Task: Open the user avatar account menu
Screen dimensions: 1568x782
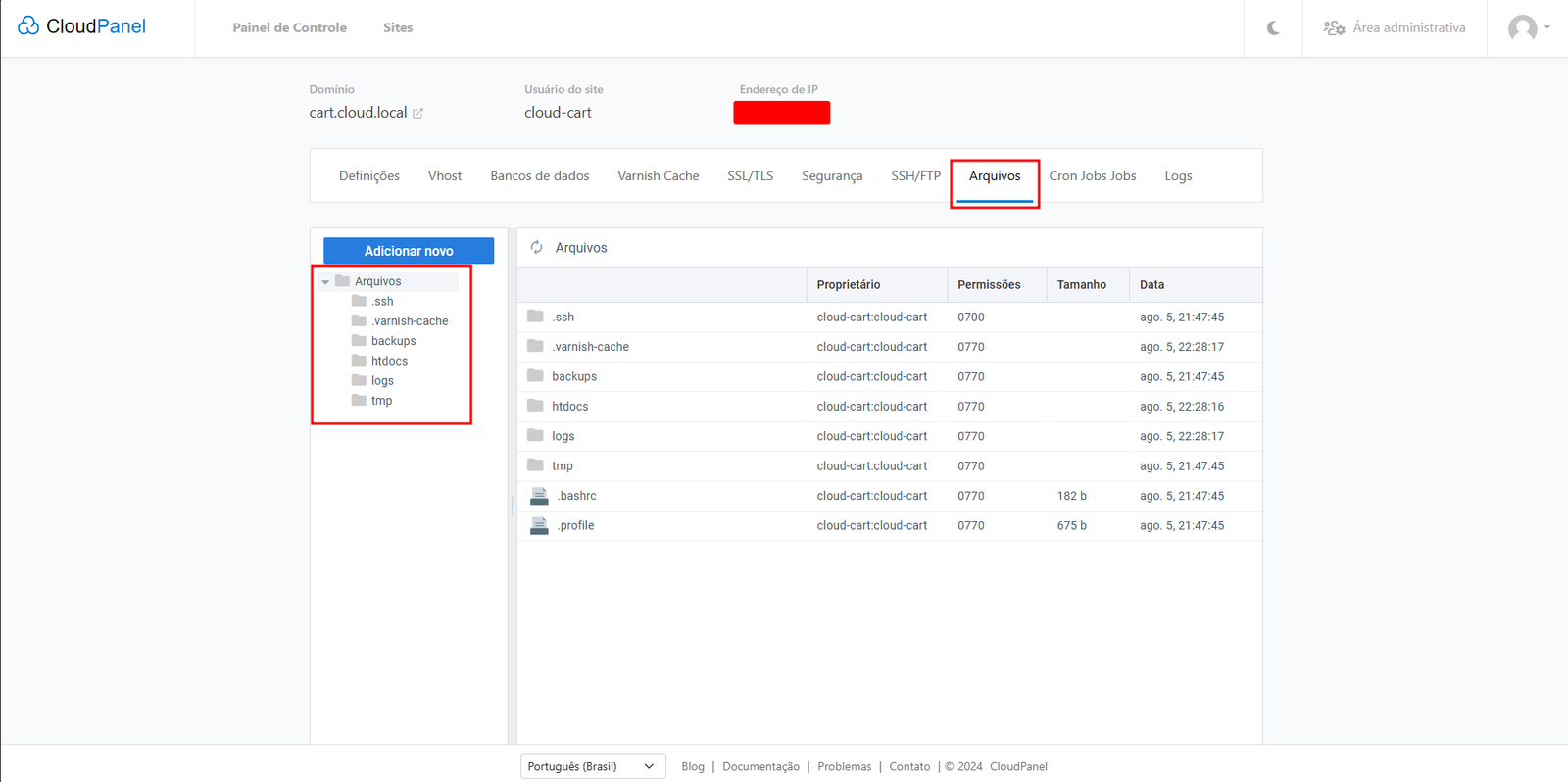Action: click(x=1527, y=28)
